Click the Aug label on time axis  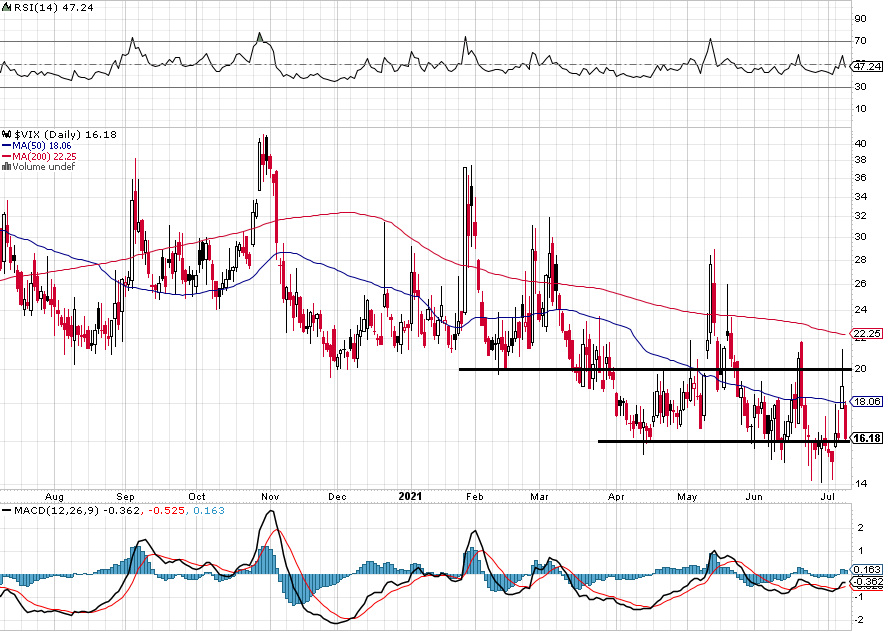click(54, 497)
